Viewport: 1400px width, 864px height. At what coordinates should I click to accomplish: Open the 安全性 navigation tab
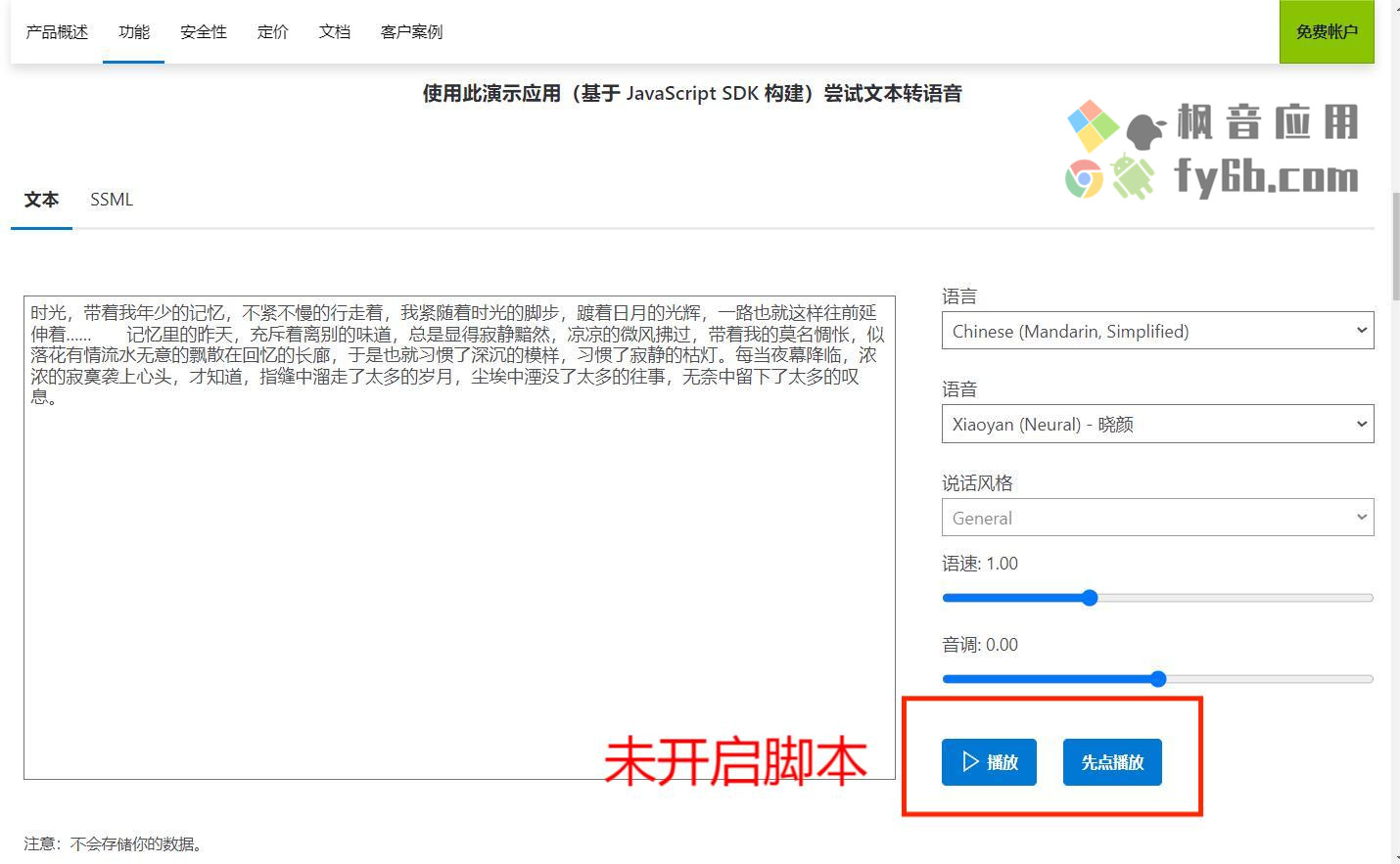tap(204, 32)
